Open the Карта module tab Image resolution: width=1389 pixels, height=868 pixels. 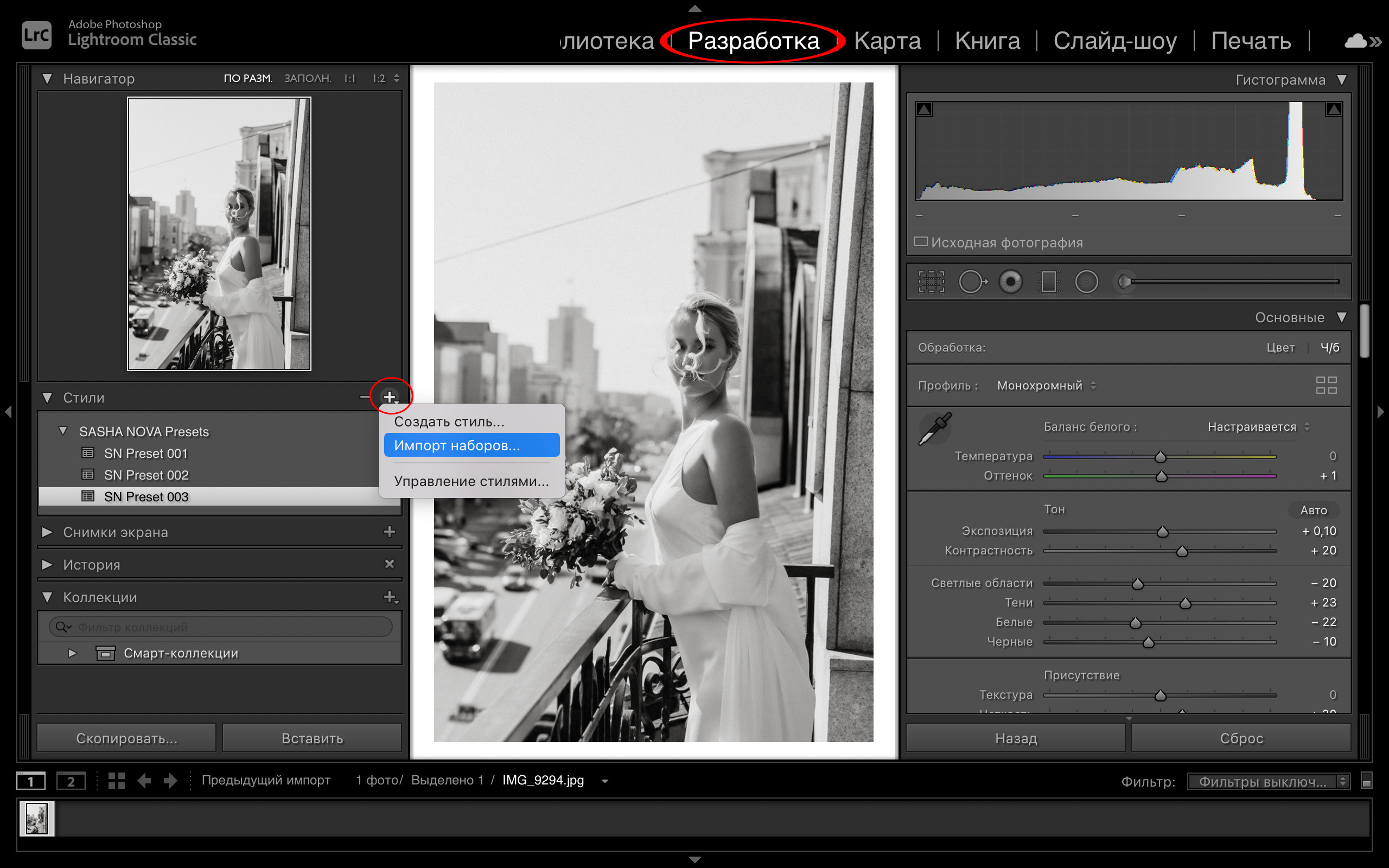point(887,41)
